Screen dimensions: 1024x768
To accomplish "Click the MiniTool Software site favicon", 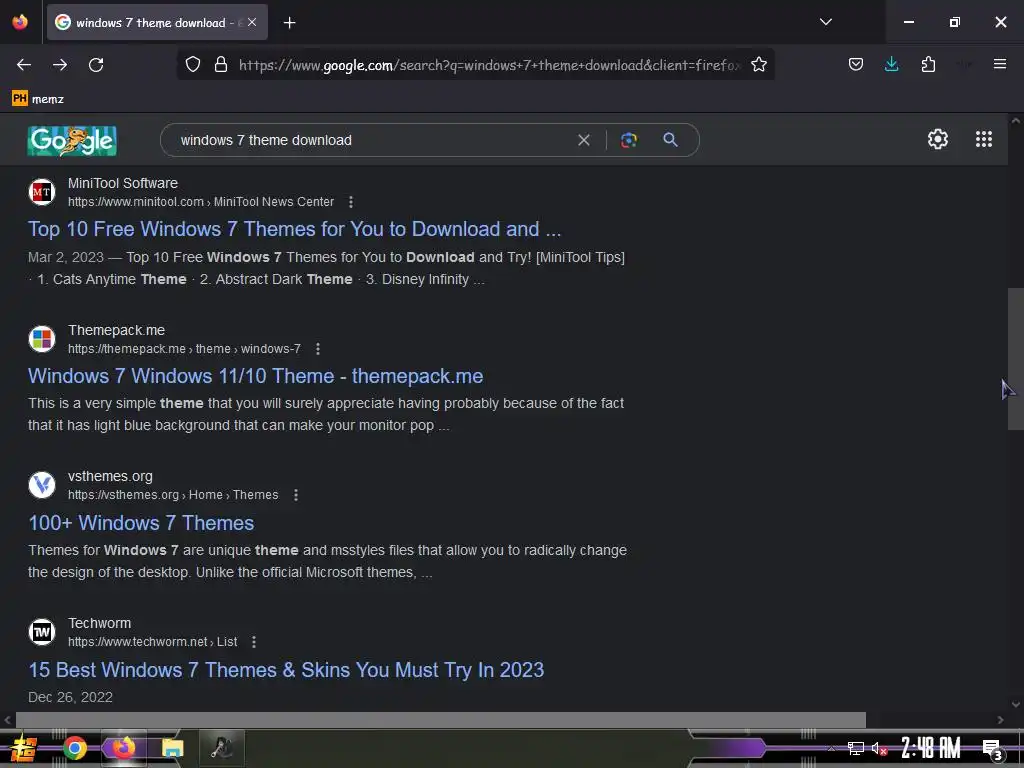I will point(42,192).
